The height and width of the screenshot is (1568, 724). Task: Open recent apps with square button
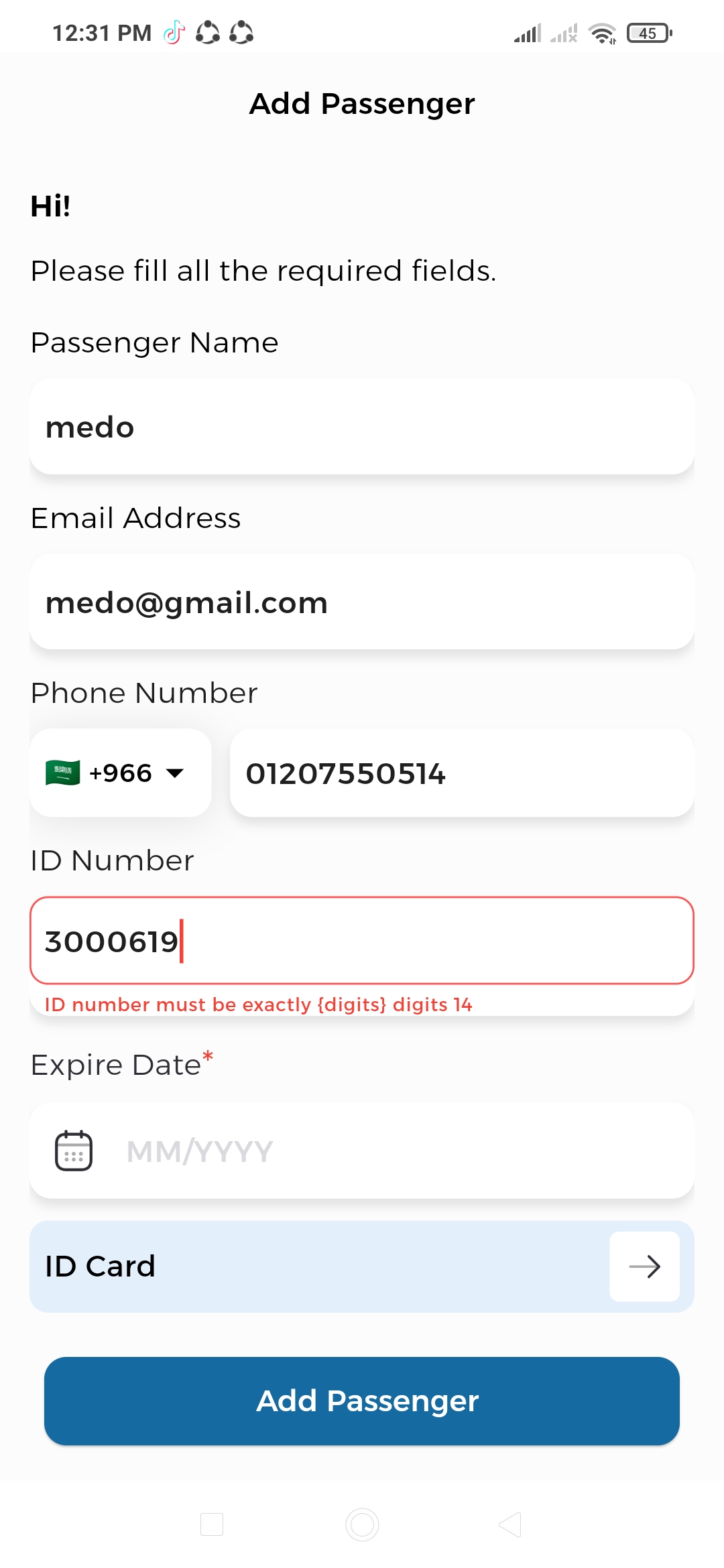[x=212, y=1524]
